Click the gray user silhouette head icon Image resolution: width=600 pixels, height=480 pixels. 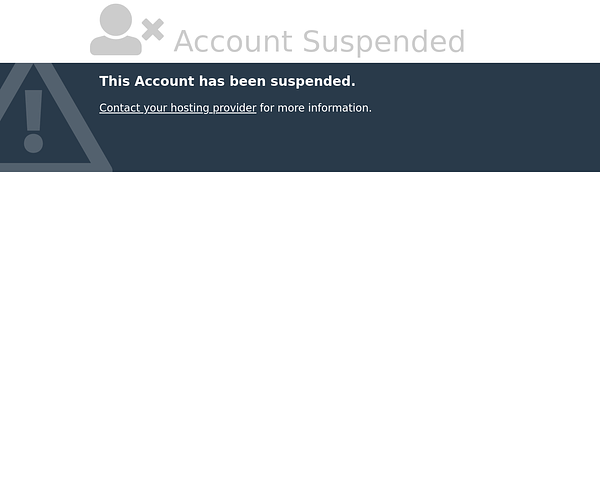click(116, 20)
